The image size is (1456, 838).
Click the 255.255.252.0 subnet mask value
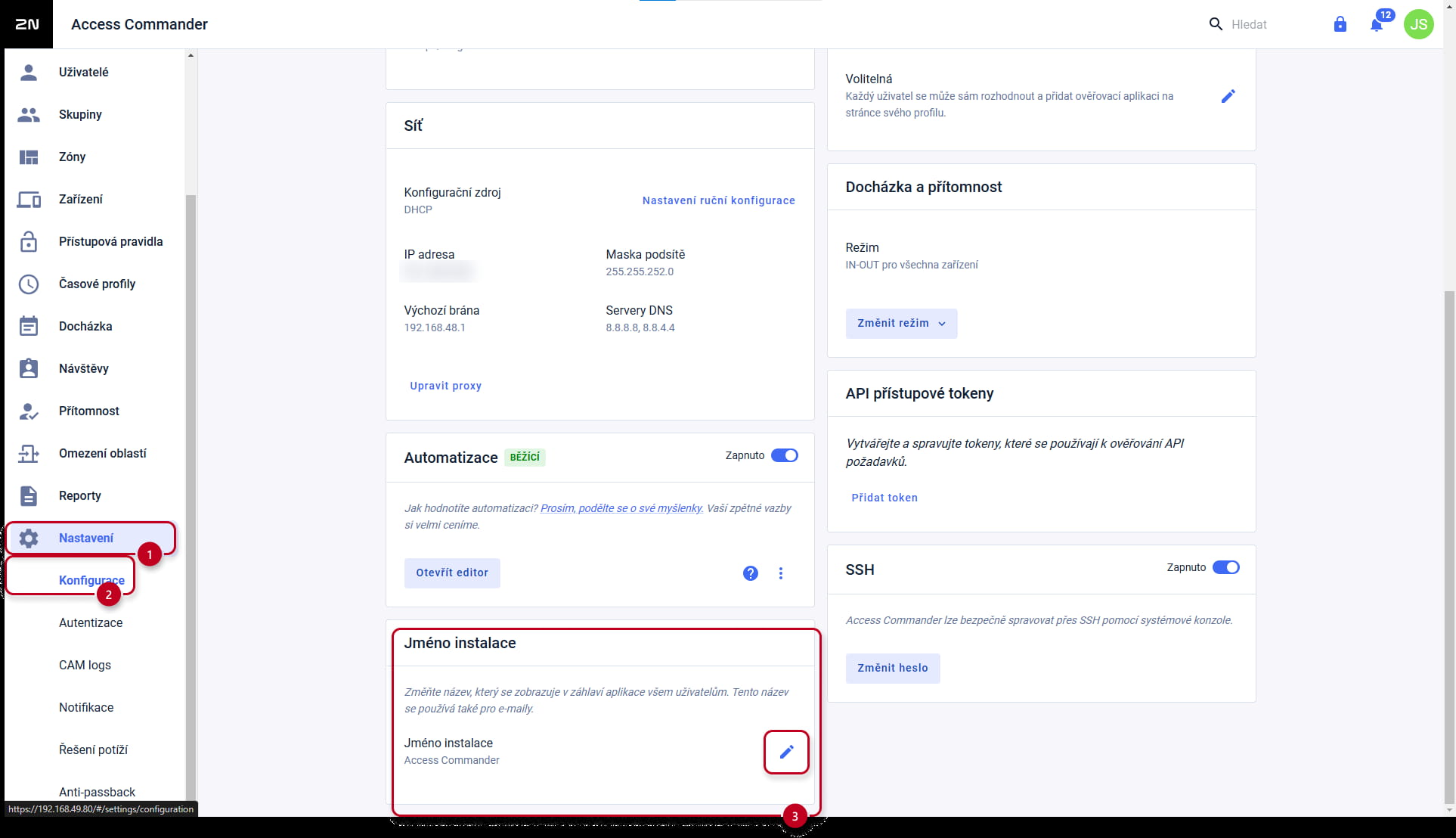coord(639,272)
